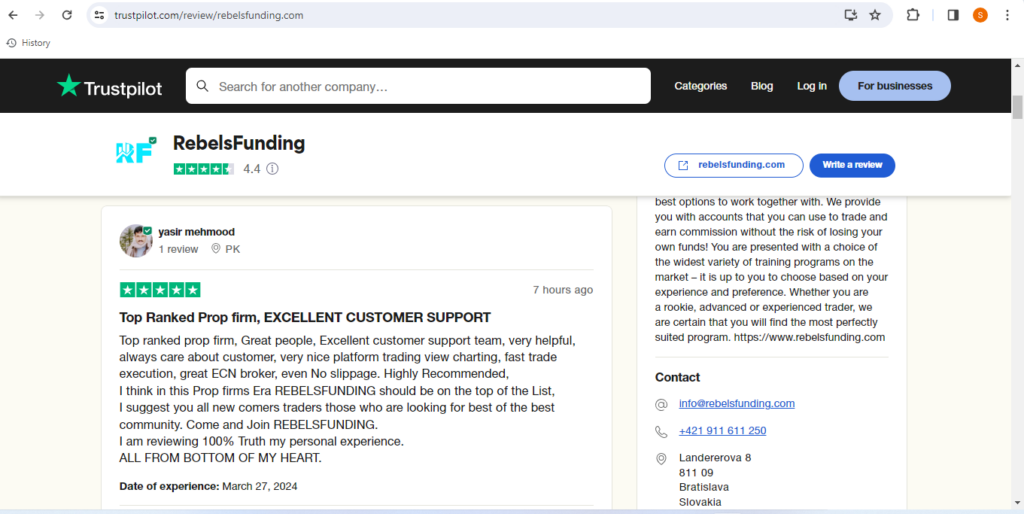Open the Blog menu item

[x=761, y=86]
